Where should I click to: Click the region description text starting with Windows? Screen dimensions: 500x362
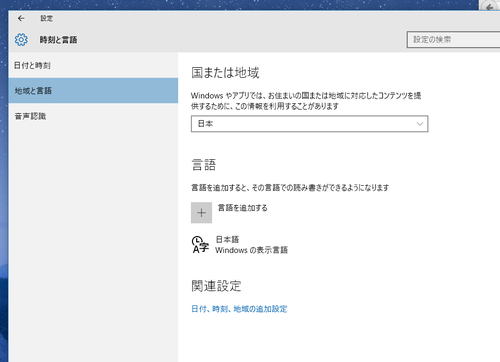pyautogui.click(x=306, y=101)
